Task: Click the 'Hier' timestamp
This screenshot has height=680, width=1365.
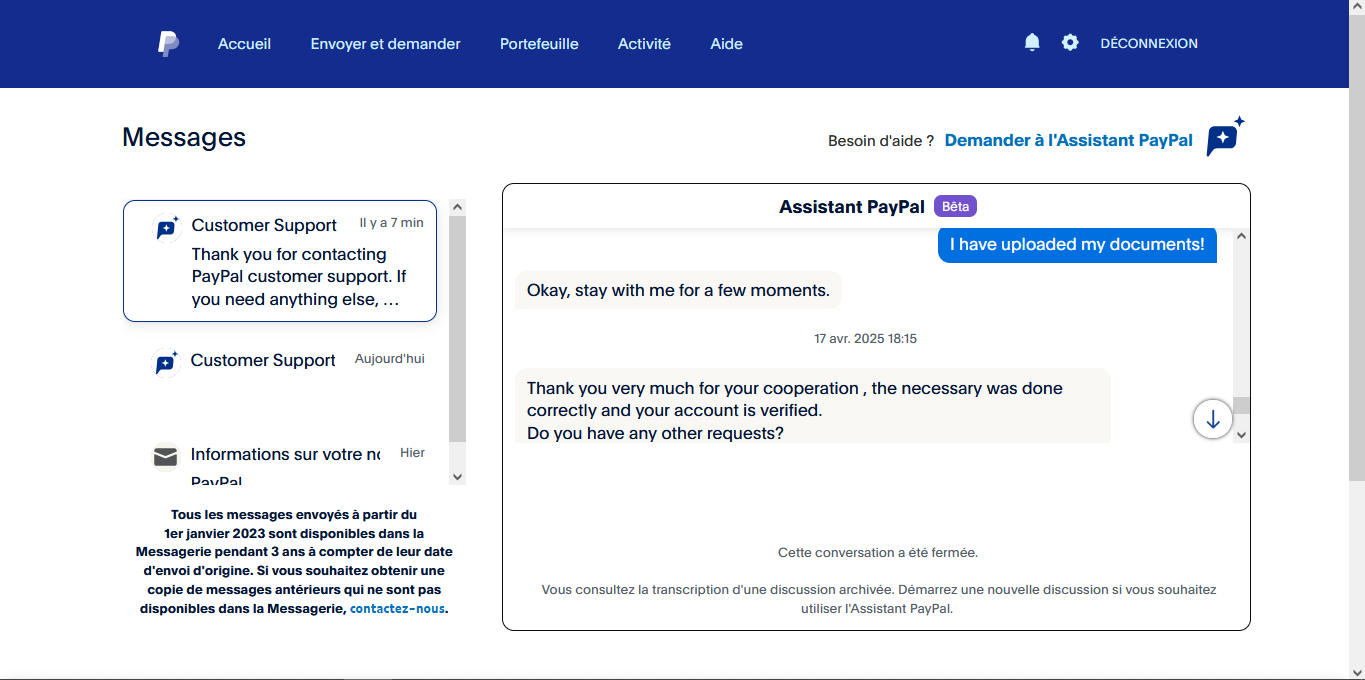Action: point(412,453)
